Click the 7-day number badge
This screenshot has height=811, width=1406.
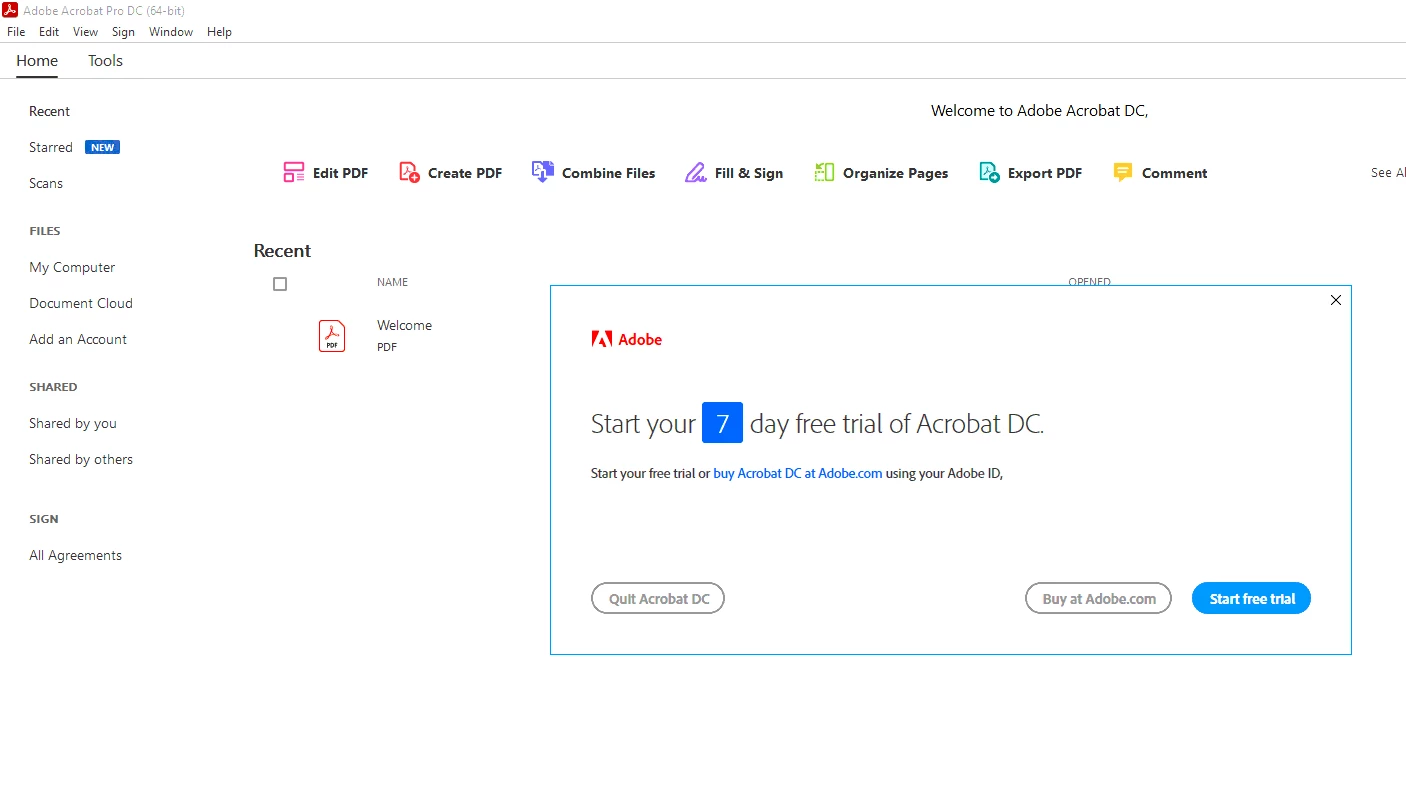tap(722, 423)
